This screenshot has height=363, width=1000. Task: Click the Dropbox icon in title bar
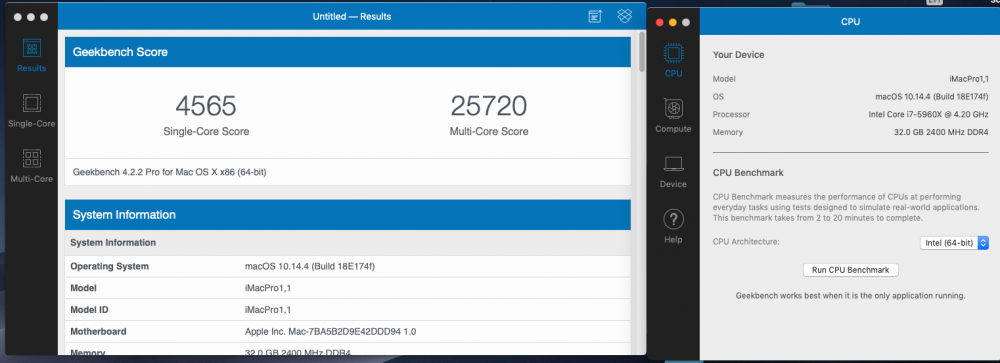coord(624,16)
